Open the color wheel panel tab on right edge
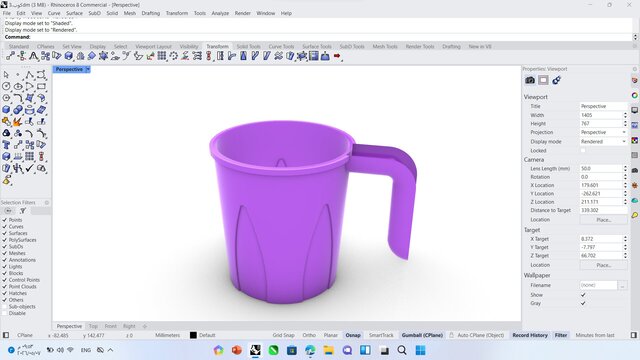Viewport: 640px width, 360px height. (x=635, y=96)
